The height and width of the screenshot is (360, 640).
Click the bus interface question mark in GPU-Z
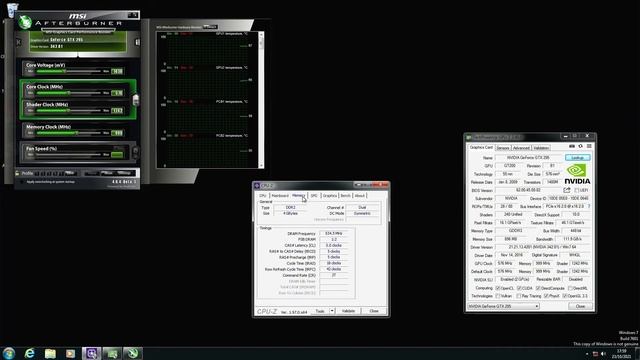(x=589, y=207)
